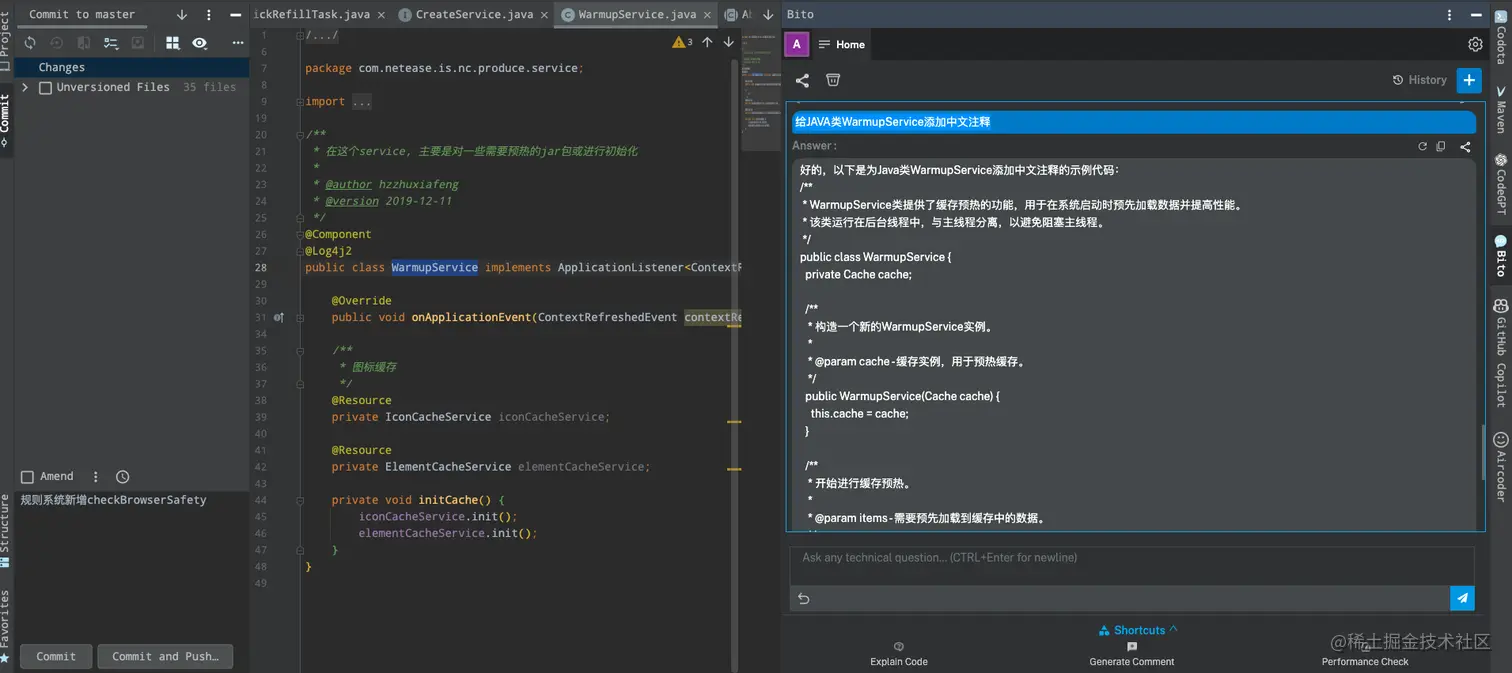The height and width of the screenshot is (673, 1512).
Task: Open the GitHub Copilot side tab
Action: click(1501, 352)
